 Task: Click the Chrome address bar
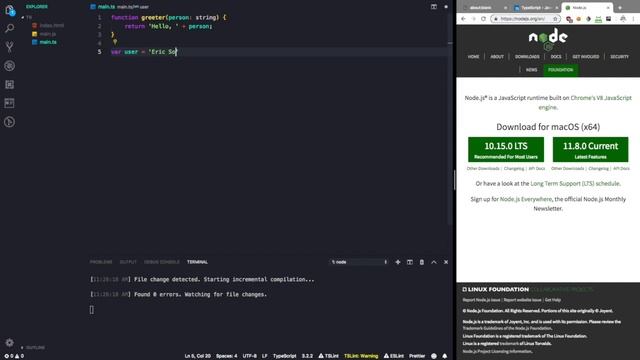[526, 19]
